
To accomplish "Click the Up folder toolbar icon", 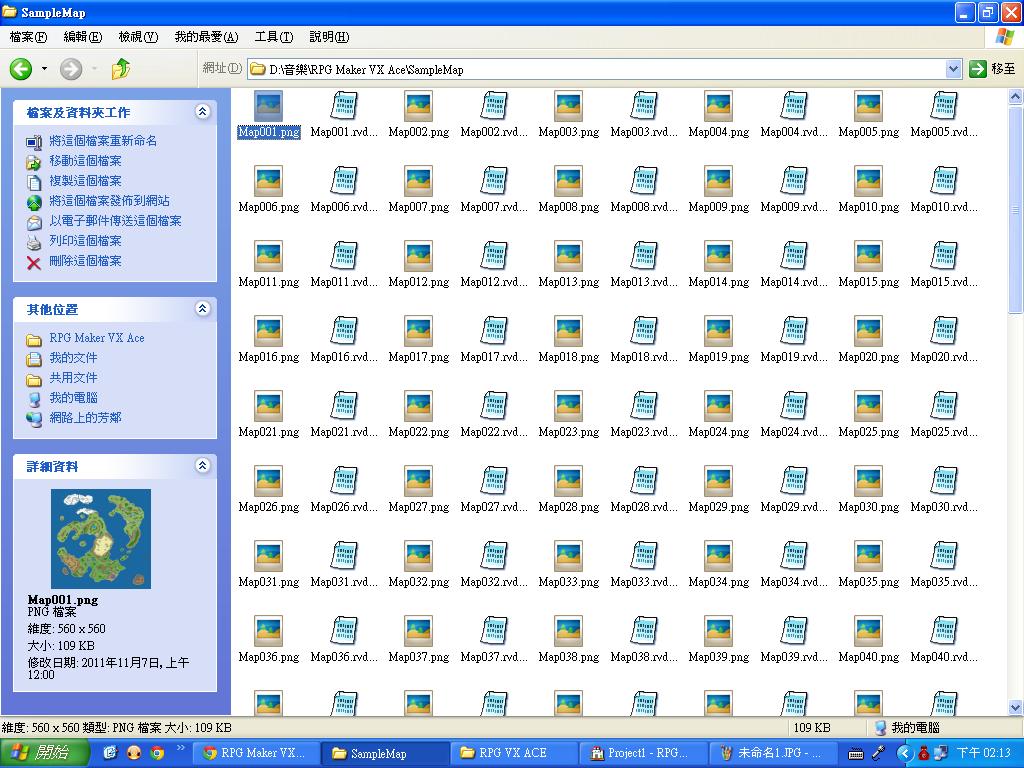I will [121, 69].
